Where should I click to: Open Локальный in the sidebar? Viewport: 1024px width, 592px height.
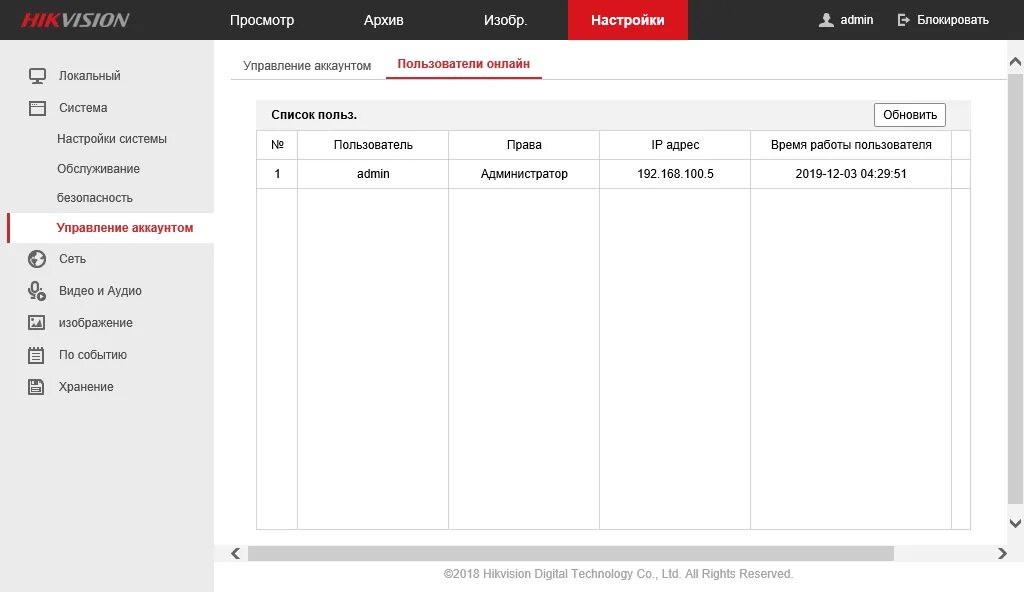click(x=89, y=76)
